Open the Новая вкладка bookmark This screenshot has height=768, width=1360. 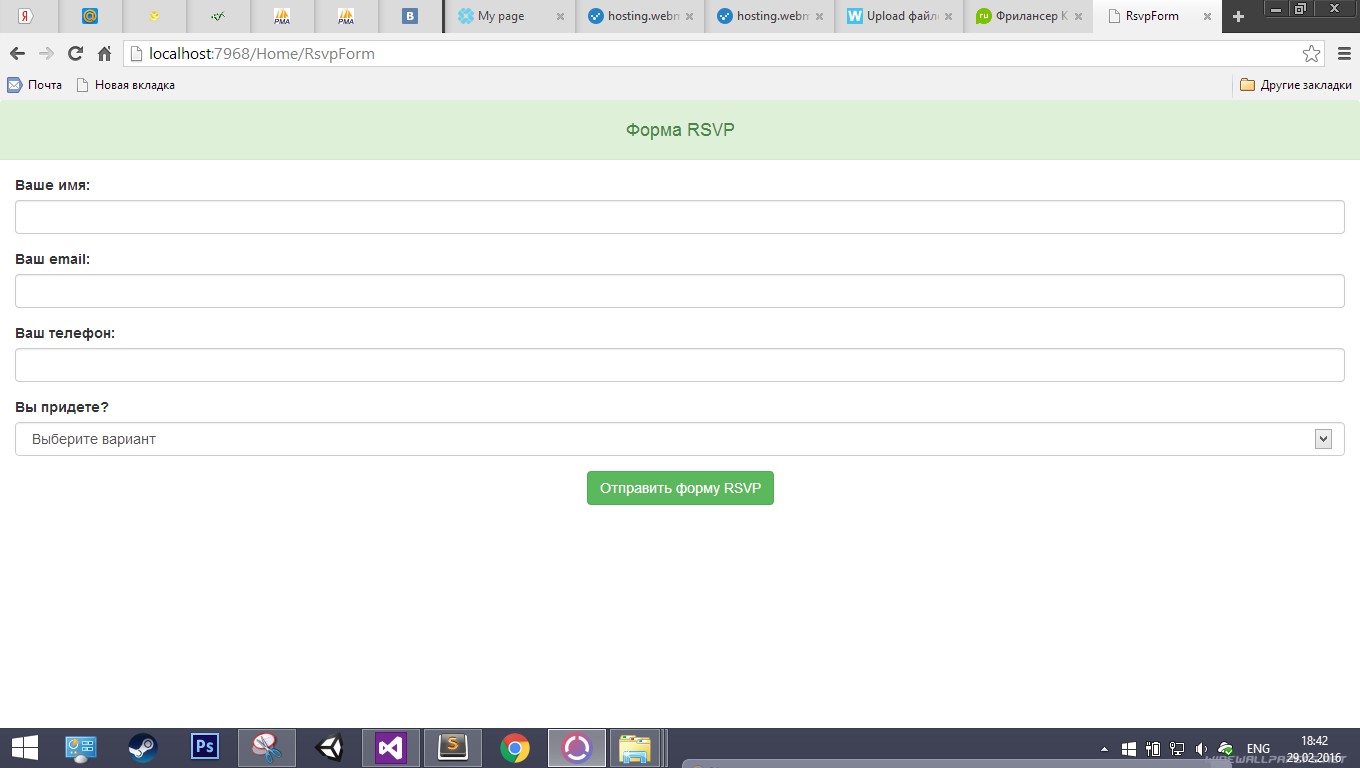(x=126, y=85)
